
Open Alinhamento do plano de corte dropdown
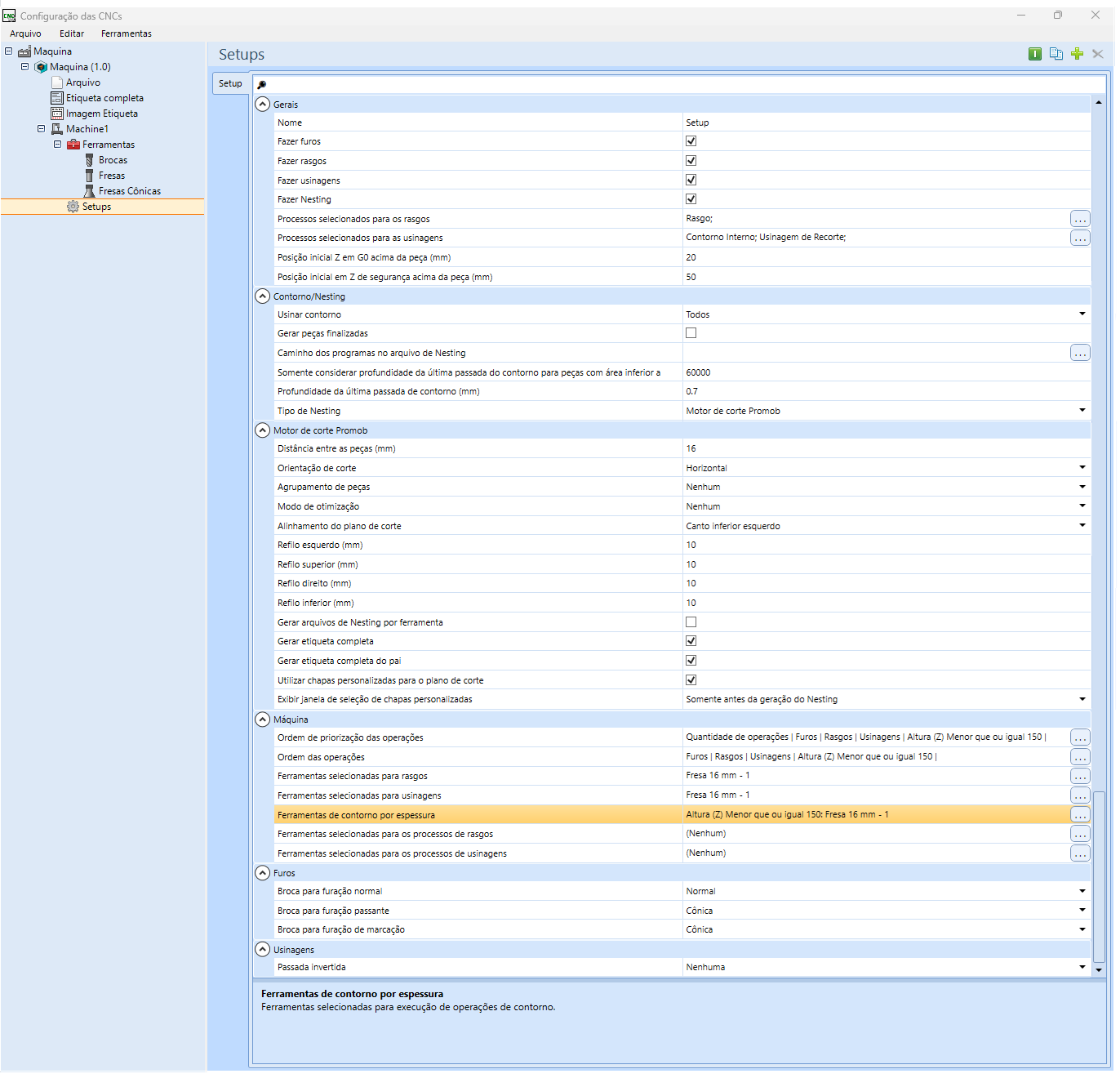(1082, 525)
